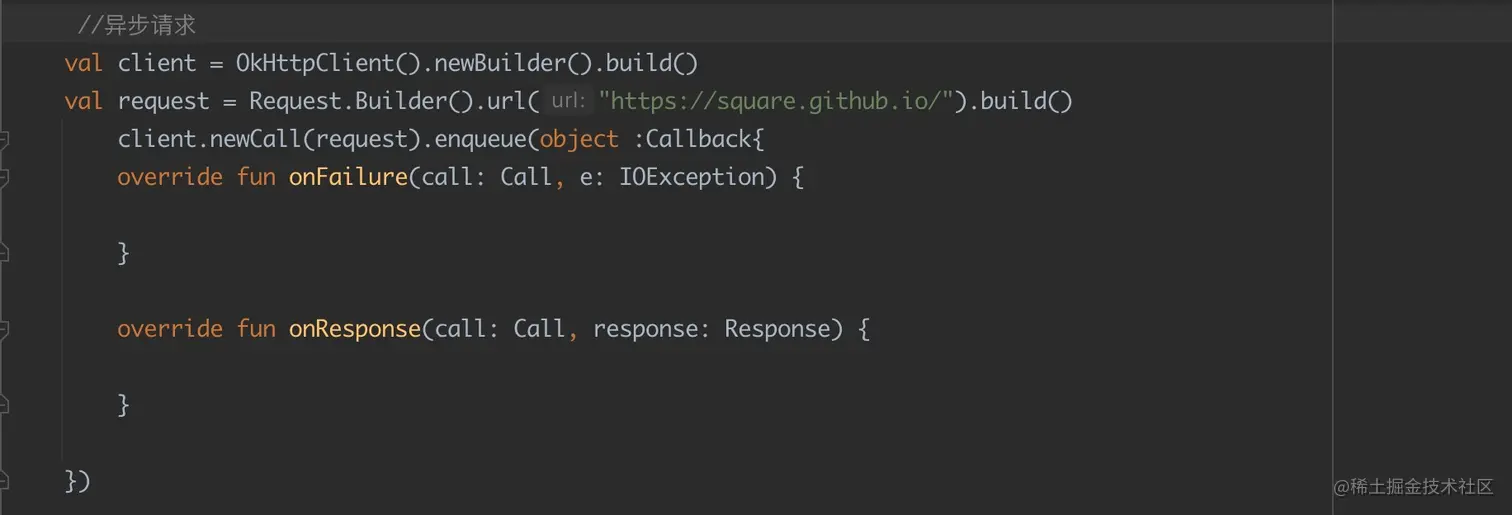Collapse the enqueue callback fold marker
The height and width of the screenshot is (515, 1512).
coord(4,140)
